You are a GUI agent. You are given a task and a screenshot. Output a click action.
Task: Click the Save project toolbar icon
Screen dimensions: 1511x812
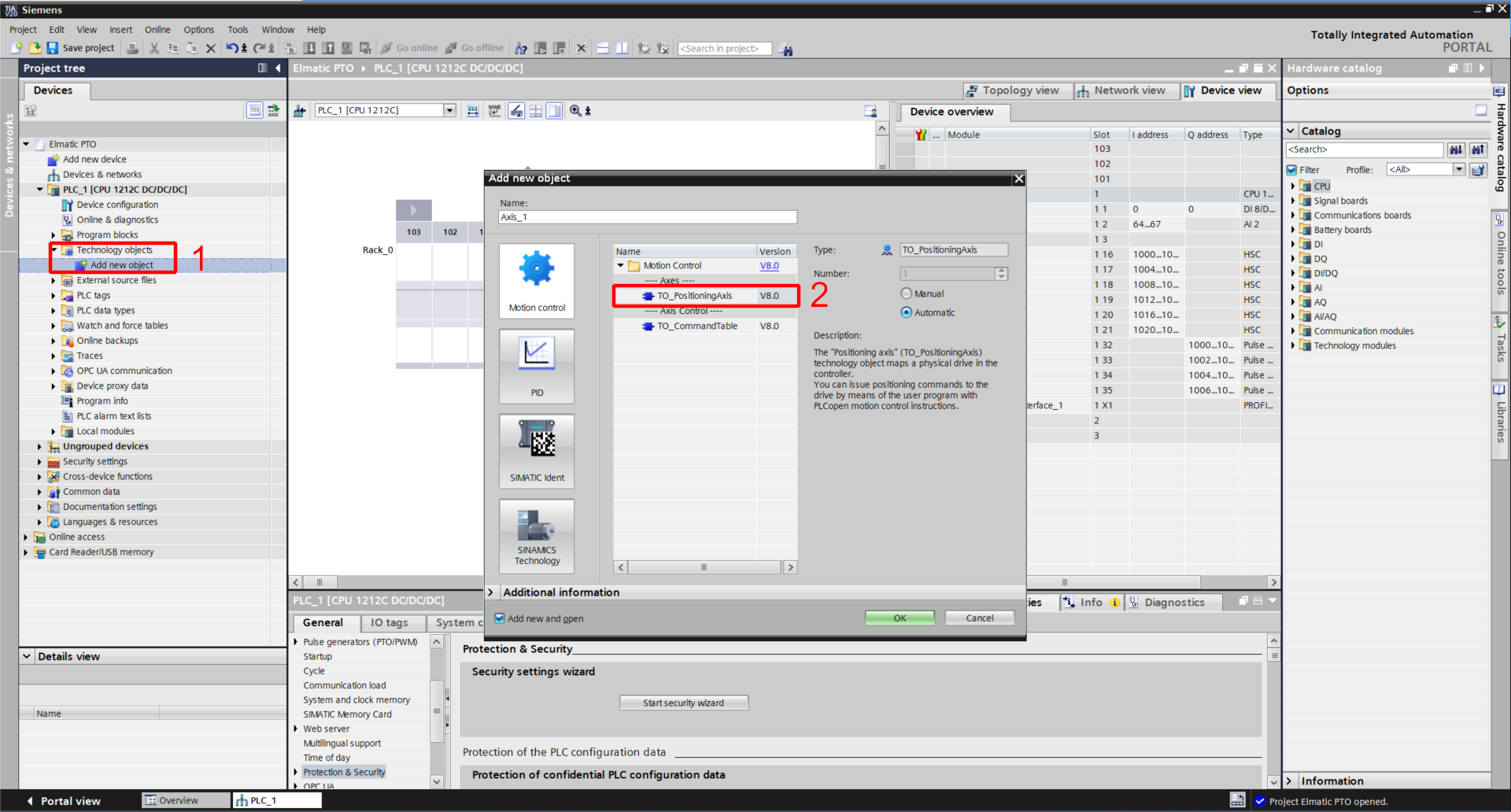pyautogui.click(x=53, y=48)
